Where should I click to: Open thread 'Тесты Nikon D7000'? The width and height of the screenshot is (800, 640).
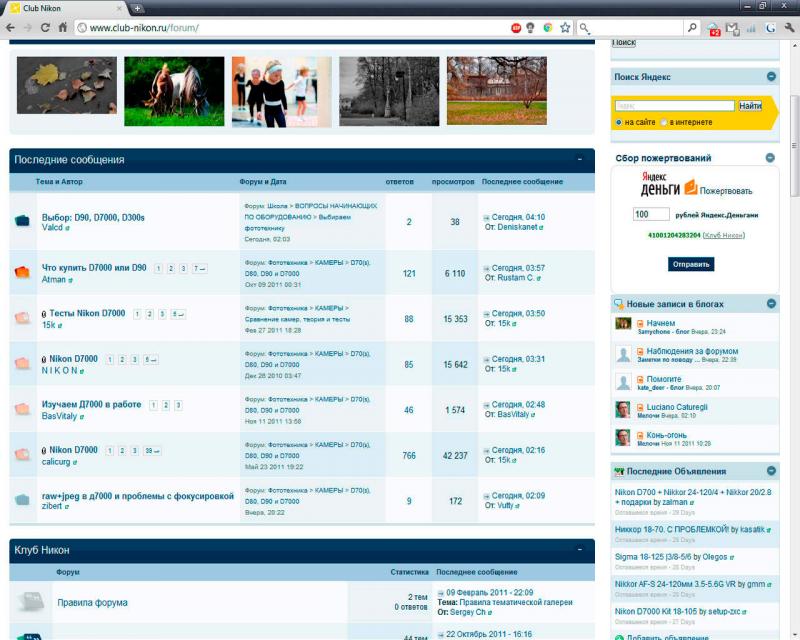coord(87,313)
